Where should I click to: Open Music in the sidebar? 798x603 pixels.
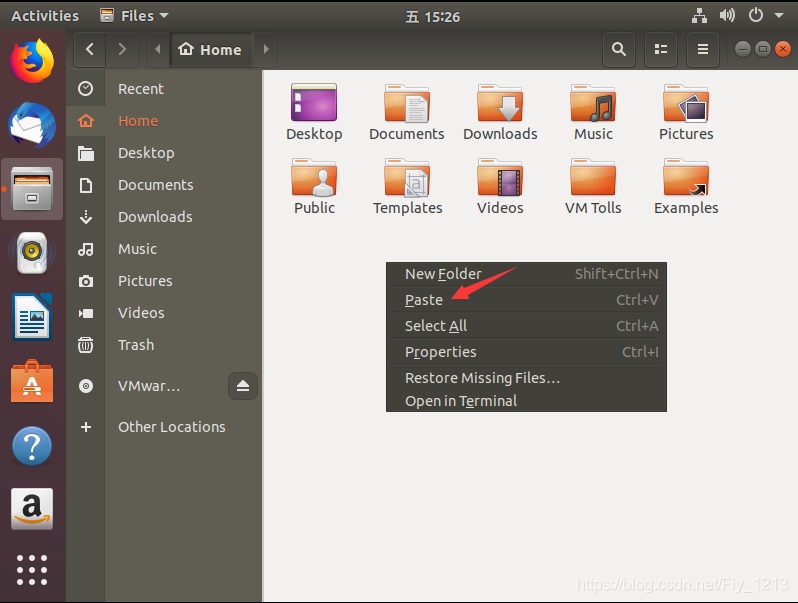164,249
